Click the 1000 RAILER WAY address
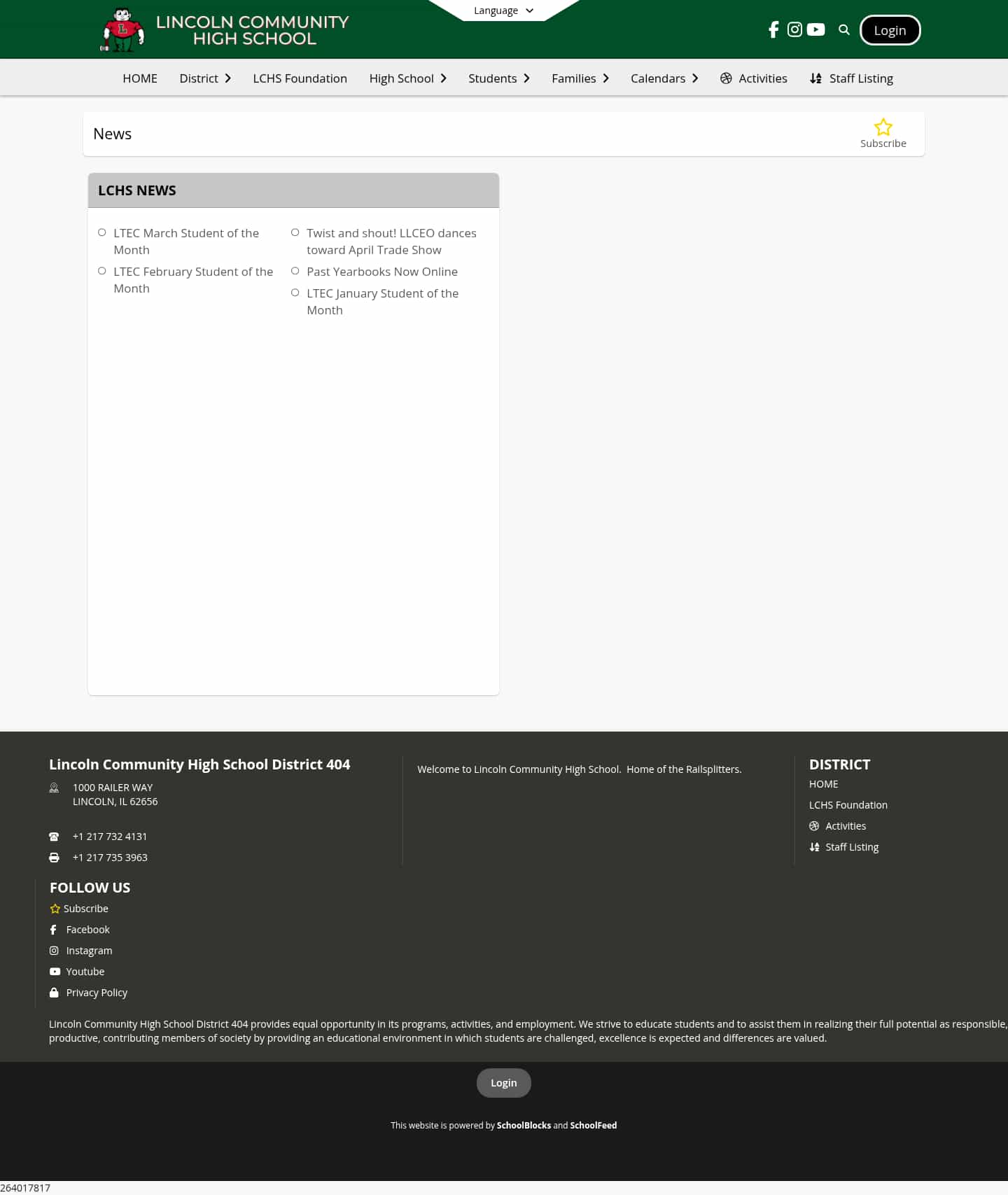The width and height of the screenshot is (1008, 1195). [x=115, y=795]
